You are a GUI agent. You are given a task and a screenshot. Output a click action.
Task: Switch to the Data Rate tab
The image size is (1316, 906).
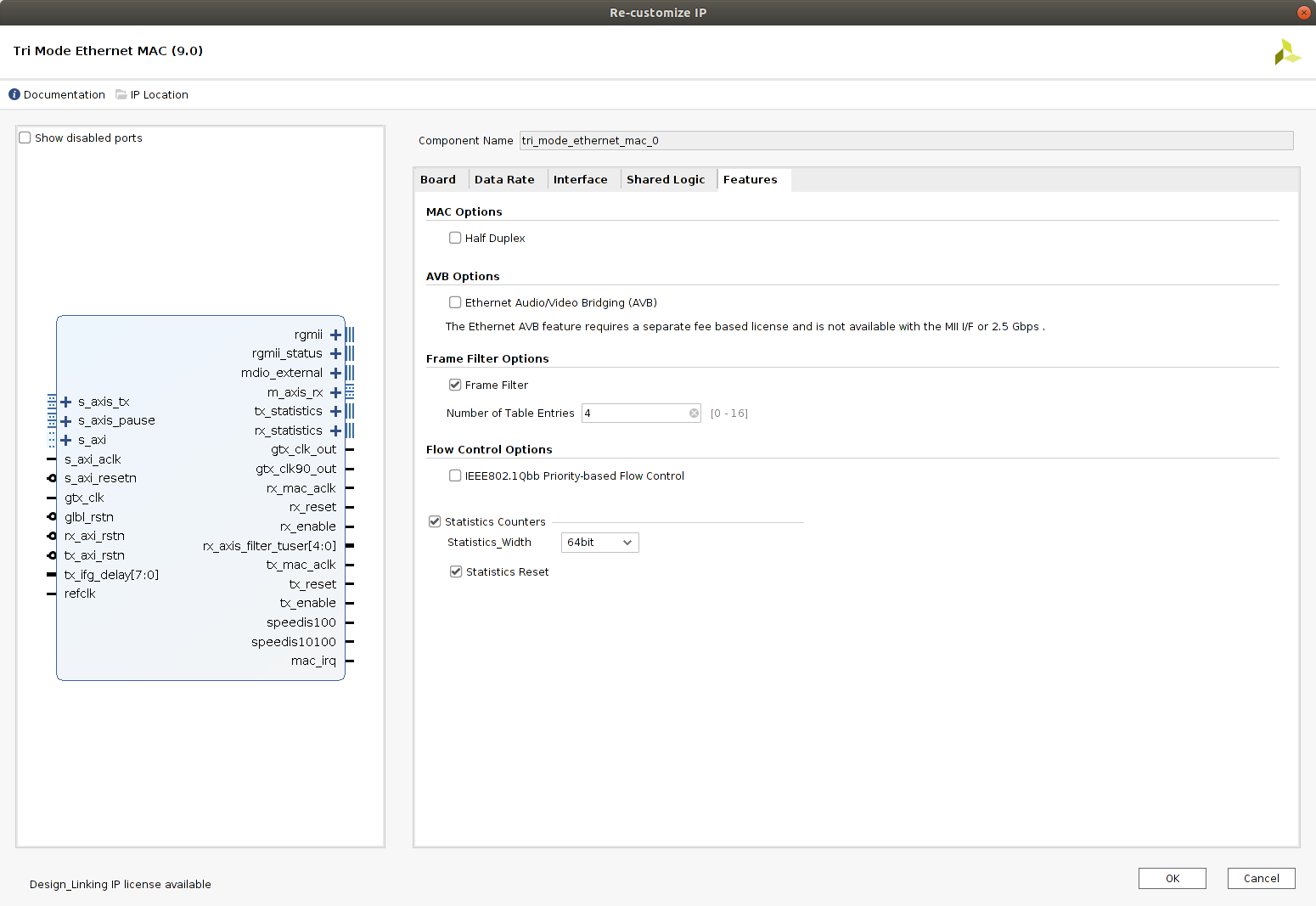[504, 179]
